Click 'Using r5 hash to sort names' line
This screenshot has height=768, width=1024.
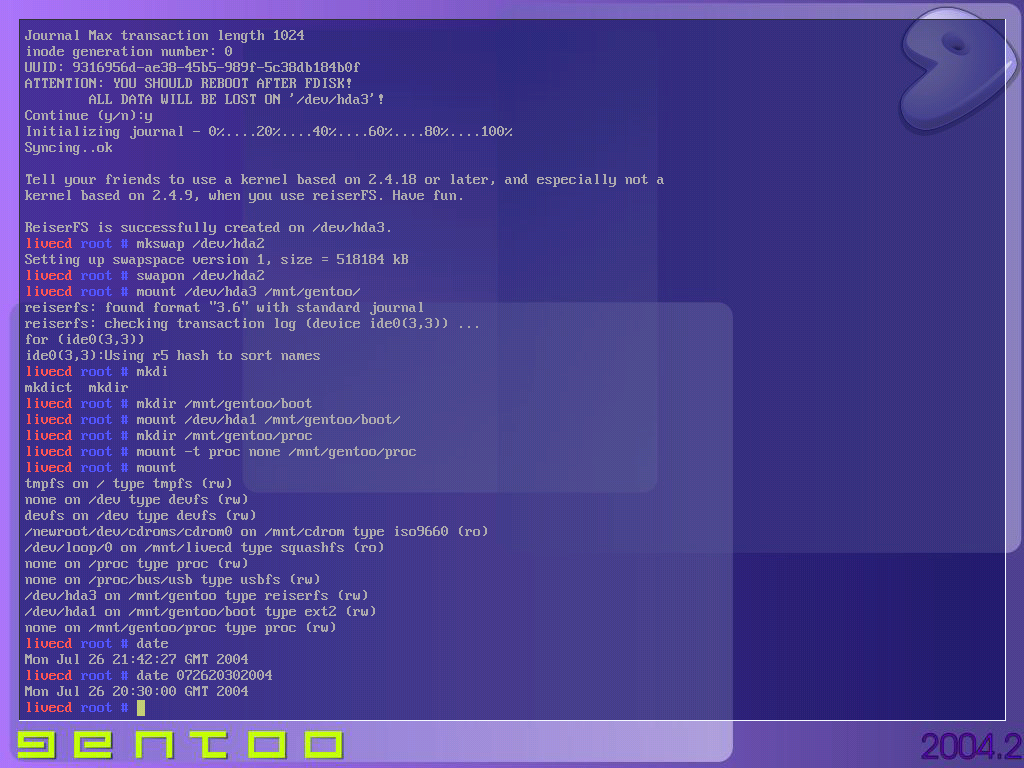pyautogui.click(x=172, y=356)
